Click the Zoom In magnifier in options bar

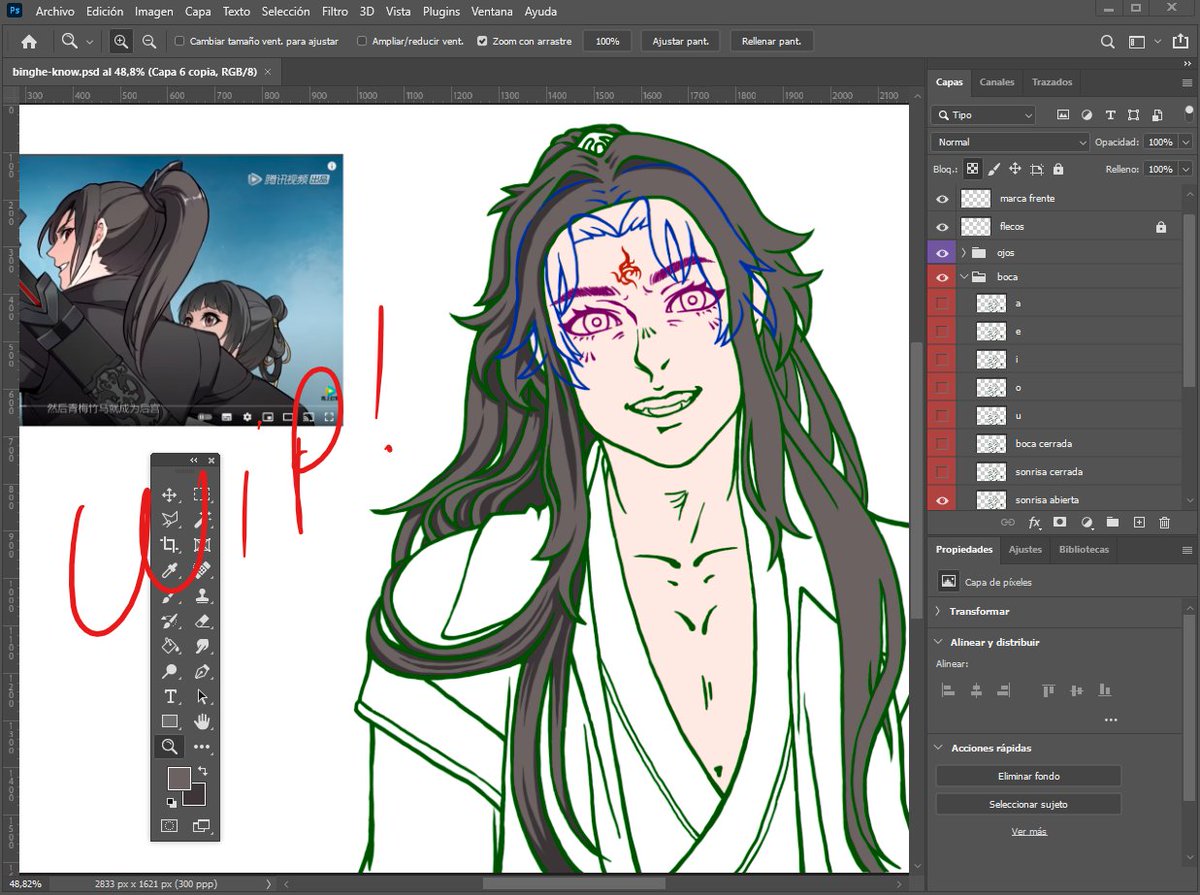[121, 41]
